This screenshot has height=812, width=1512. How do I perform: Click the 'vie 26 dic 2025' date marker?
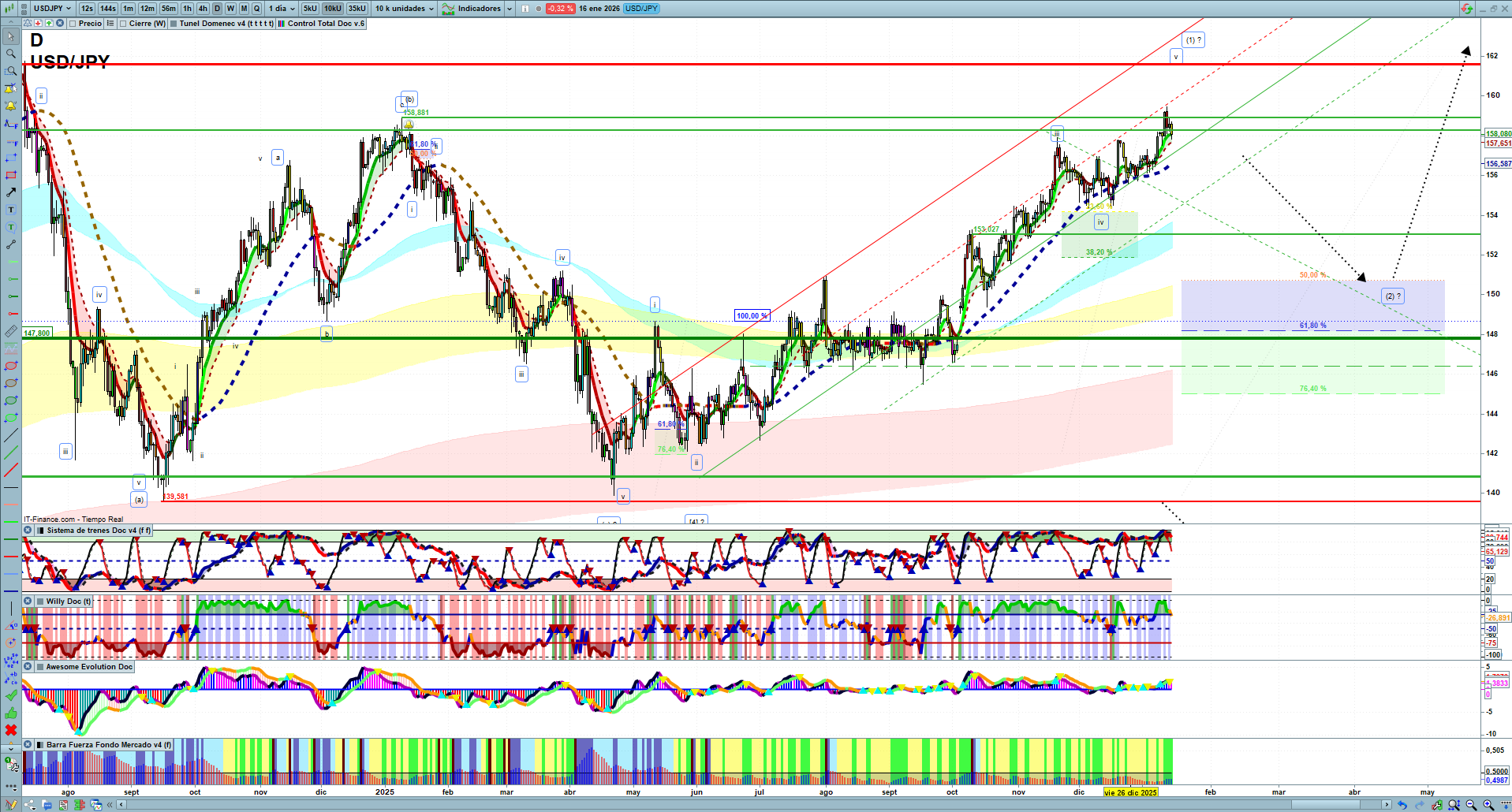click(1130, 792)
